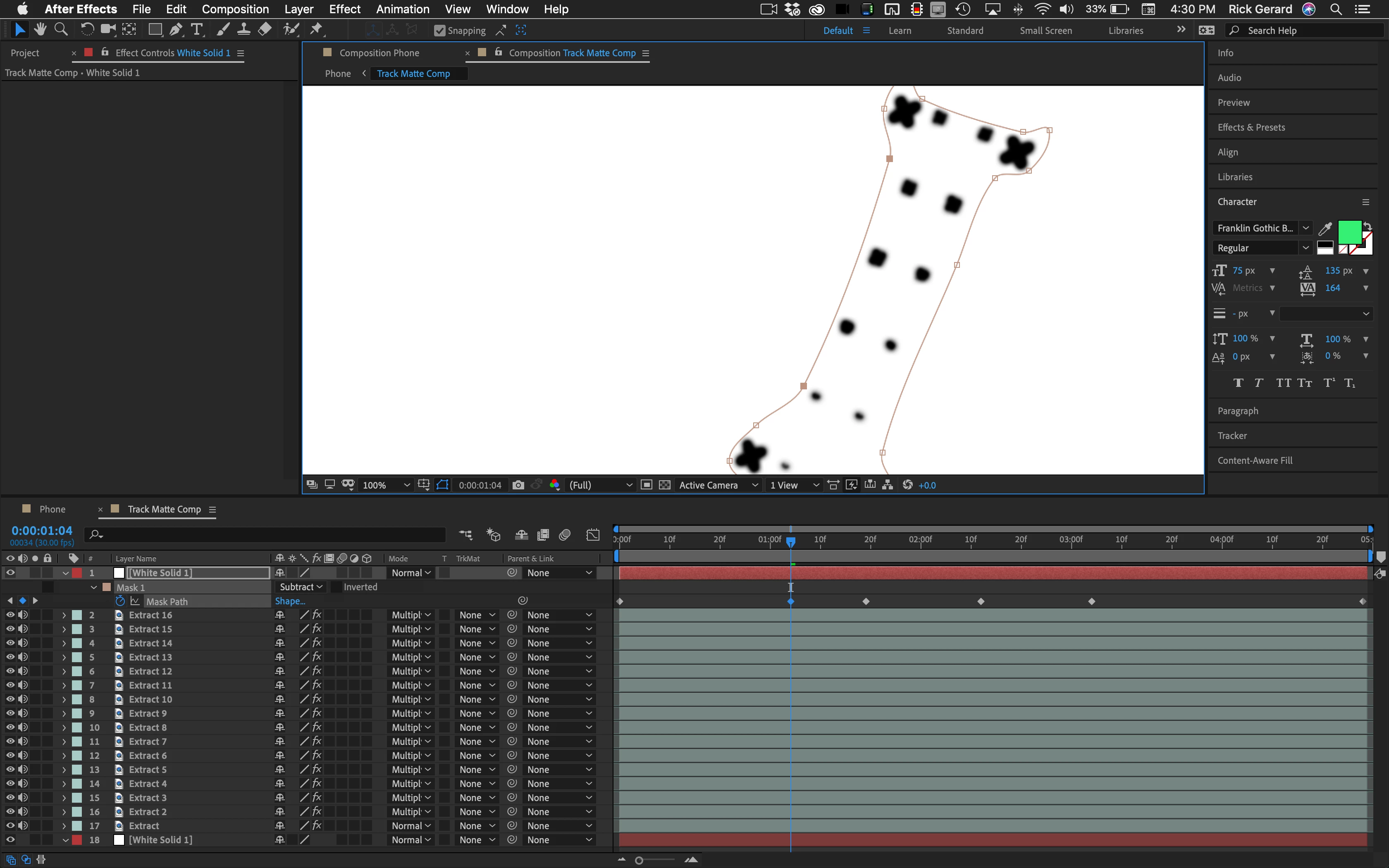1389x868 pixels.
Task: Click the Shape... link for Mask Path
Action: pyautogui.click(x=290, y=601)
